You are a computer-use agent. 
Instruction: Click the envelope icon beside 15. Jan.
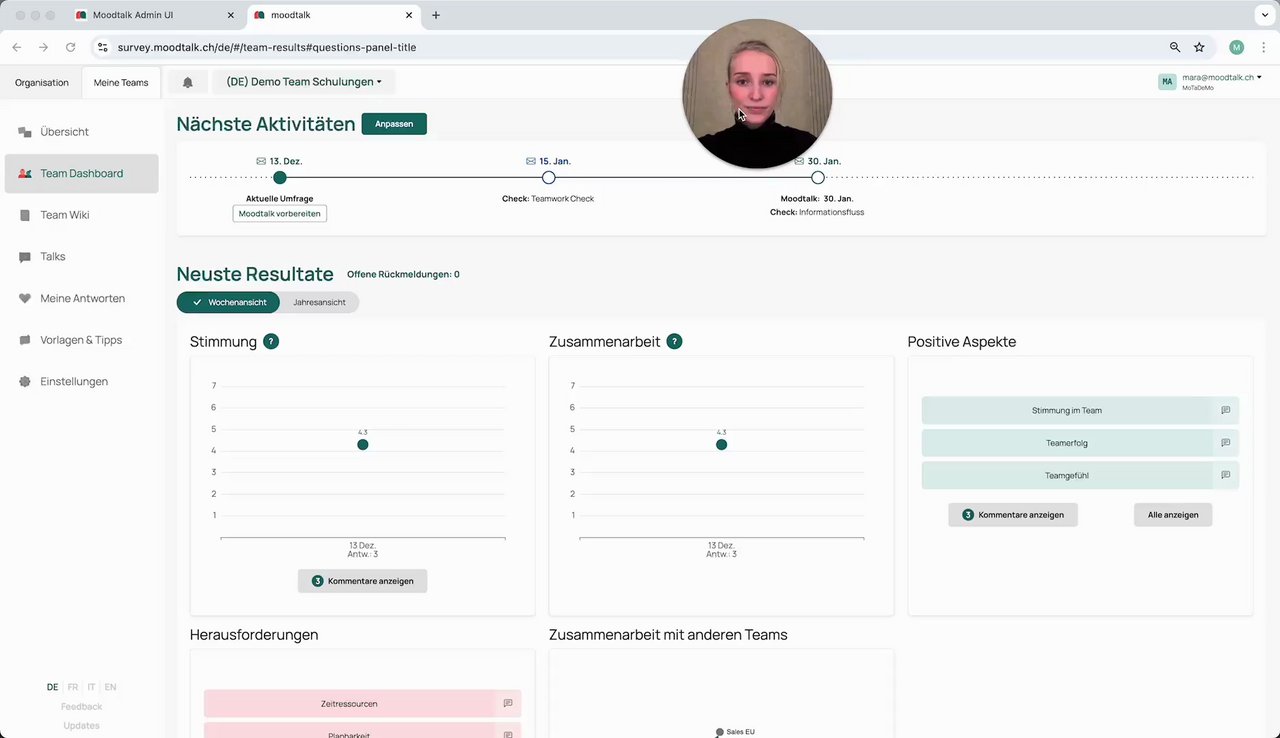tap(531, 161)
